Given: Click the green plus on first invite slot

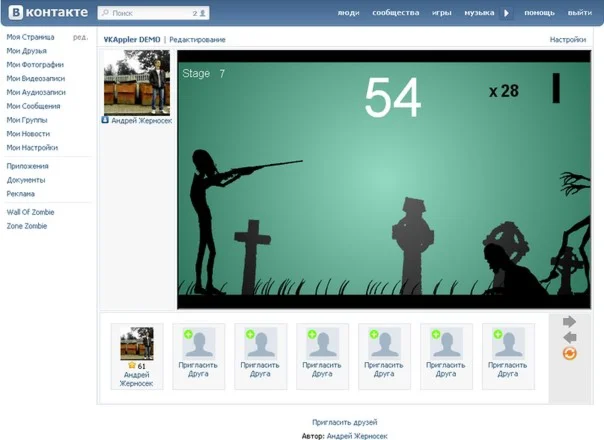Looking at the screenshot, I should (187, 333).
